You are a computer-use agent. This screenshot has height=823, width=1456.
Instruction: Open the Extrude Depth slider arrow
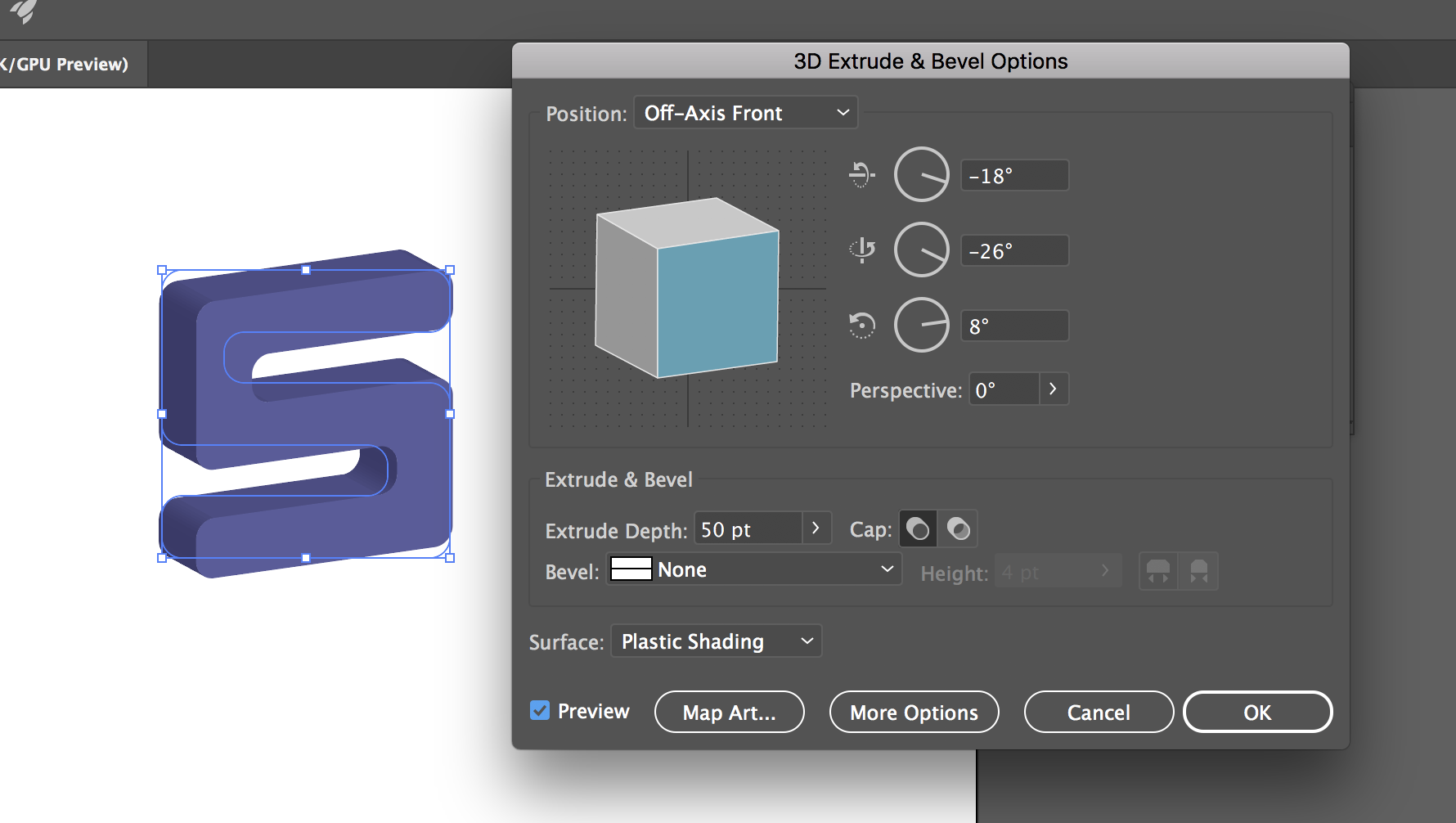[816, 528]
